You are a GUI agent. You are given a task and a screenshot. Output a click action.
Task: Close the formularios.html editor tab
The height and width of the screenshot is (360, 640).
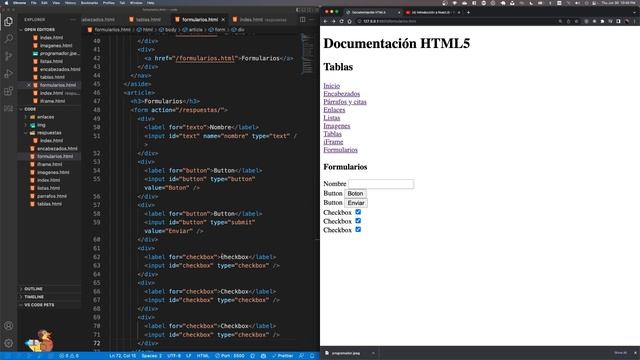point(223,20)
